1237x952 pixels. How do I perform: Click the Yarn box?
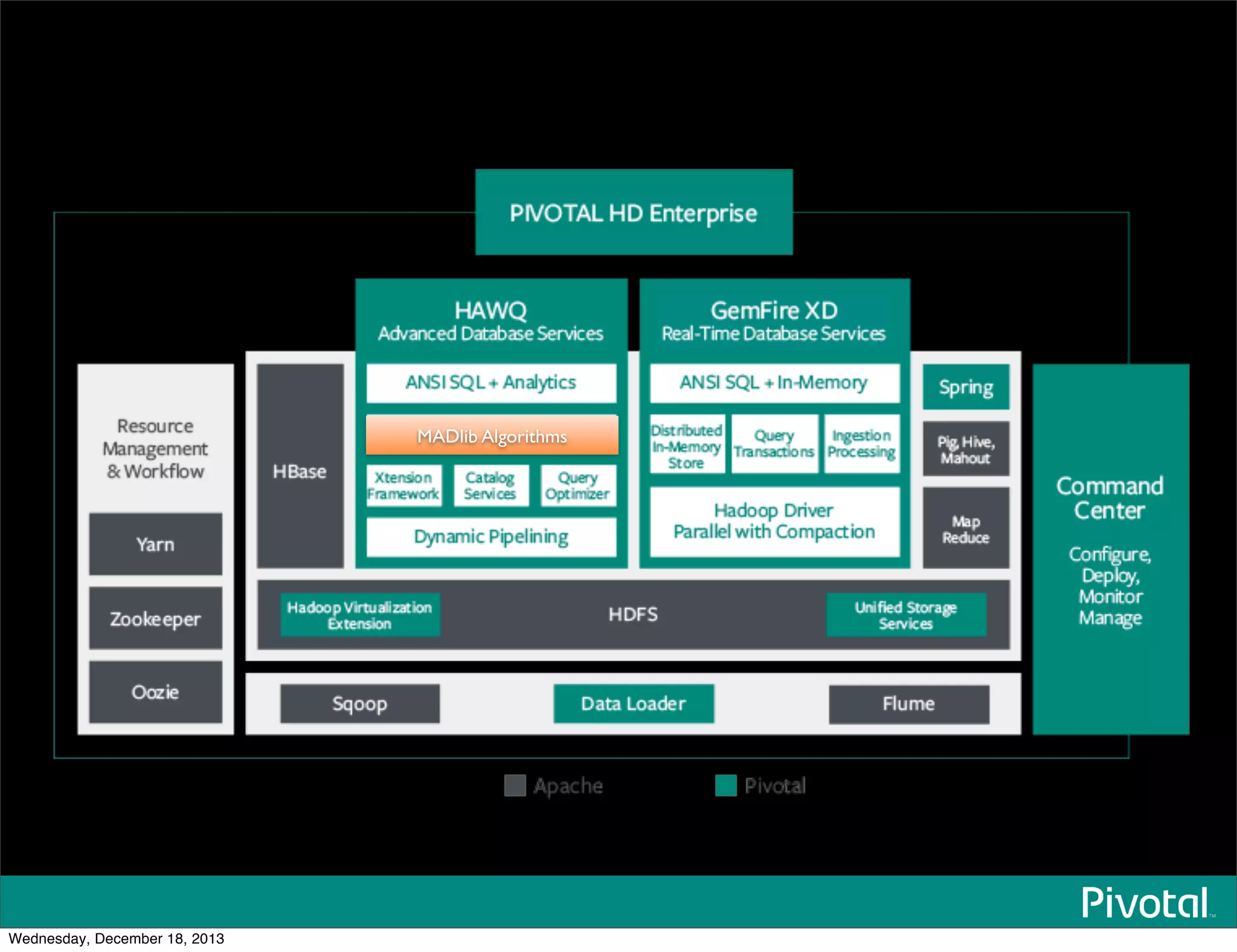tap(155, 544)
